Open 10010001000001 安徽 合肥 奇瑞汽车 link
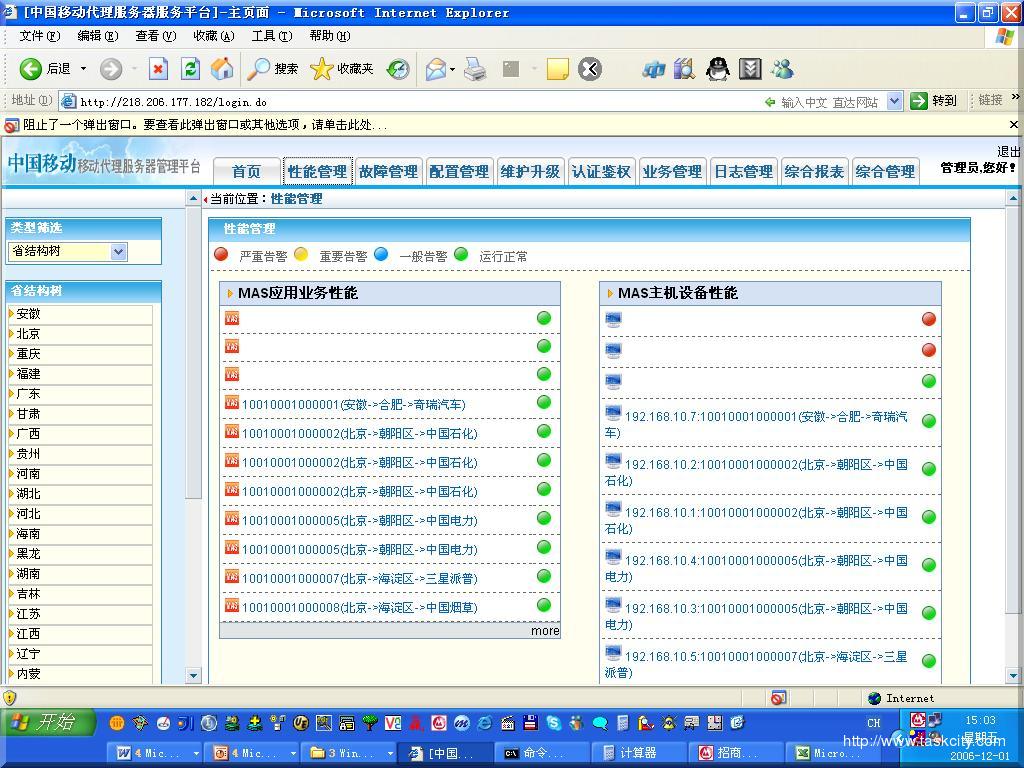1024x768 pixels. coord(353,405)
